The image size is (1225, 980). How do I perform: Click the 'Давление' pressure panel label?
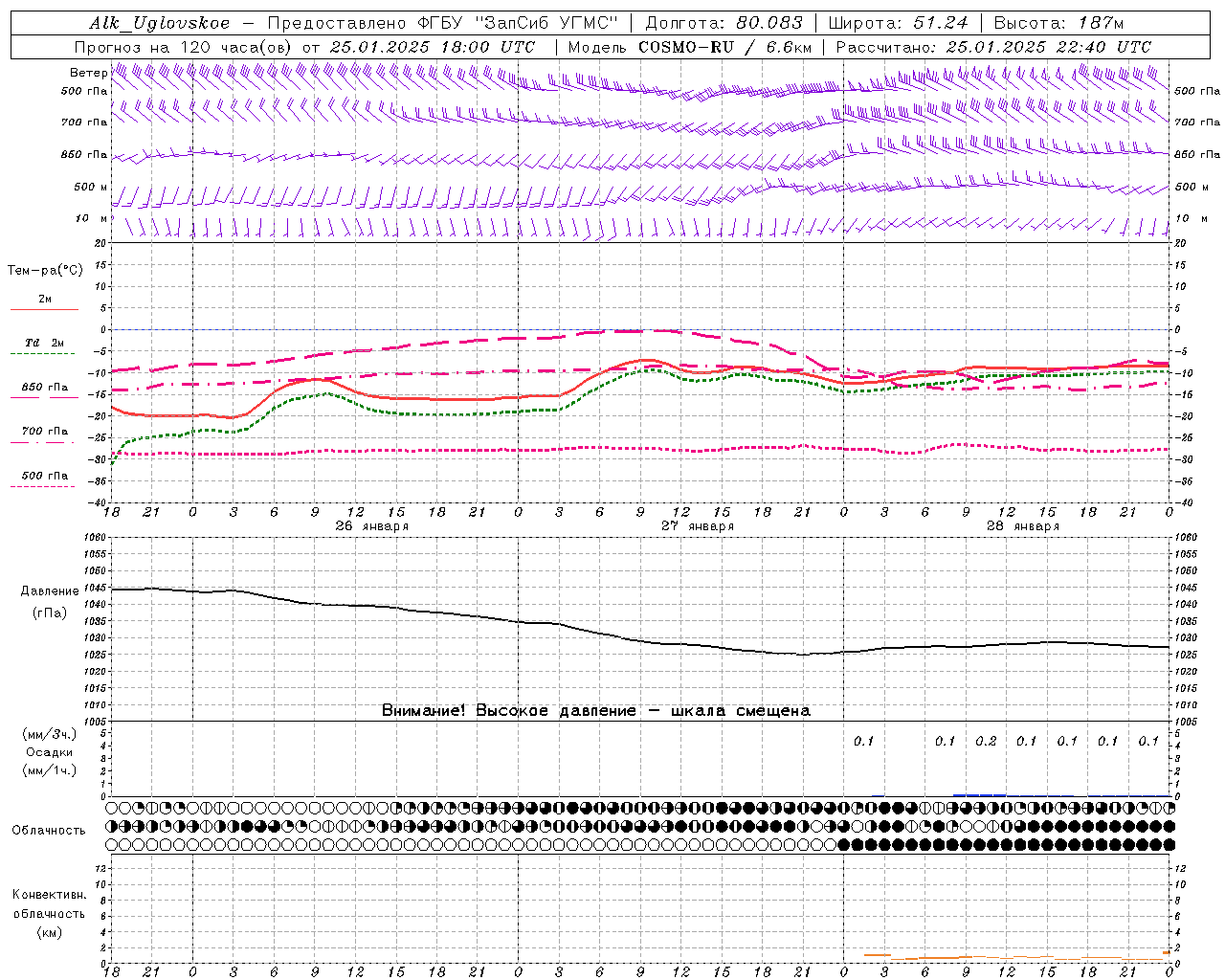[x=50, y=591]
